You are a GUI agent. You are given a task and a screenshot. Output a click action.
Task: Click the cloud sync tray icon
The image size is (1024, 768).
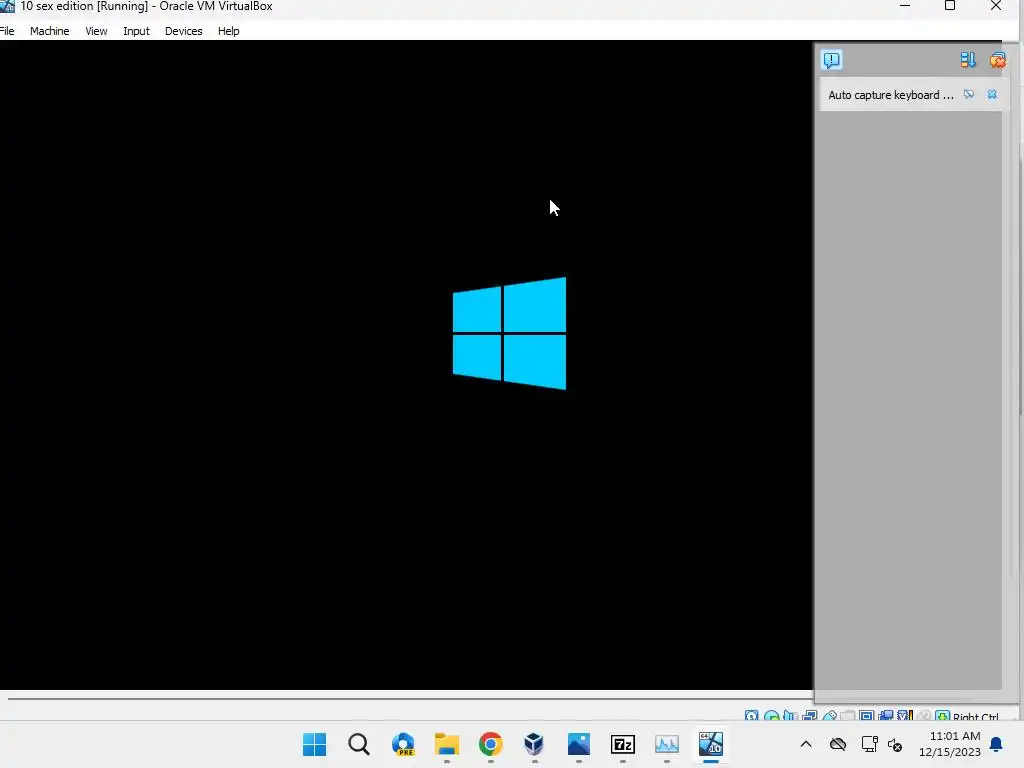838,744
